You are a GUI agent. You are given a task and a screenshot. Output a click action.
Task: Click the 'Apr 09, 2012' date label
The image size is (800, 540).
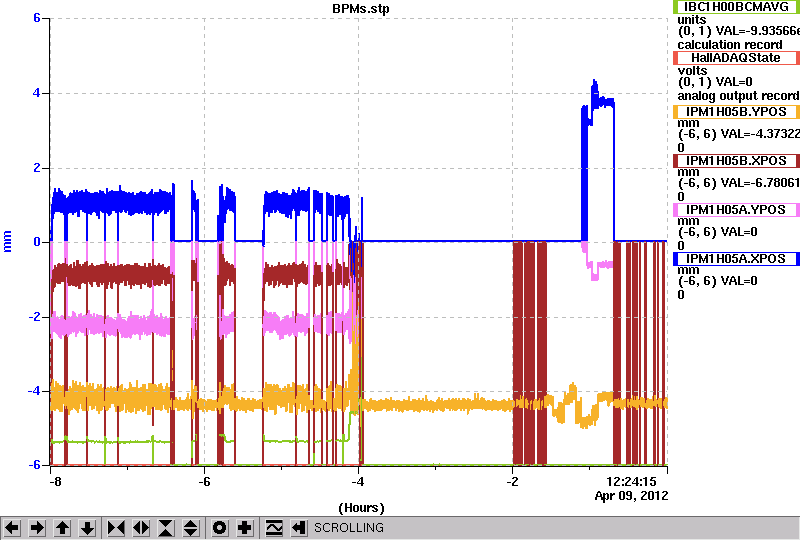[631, 496]
